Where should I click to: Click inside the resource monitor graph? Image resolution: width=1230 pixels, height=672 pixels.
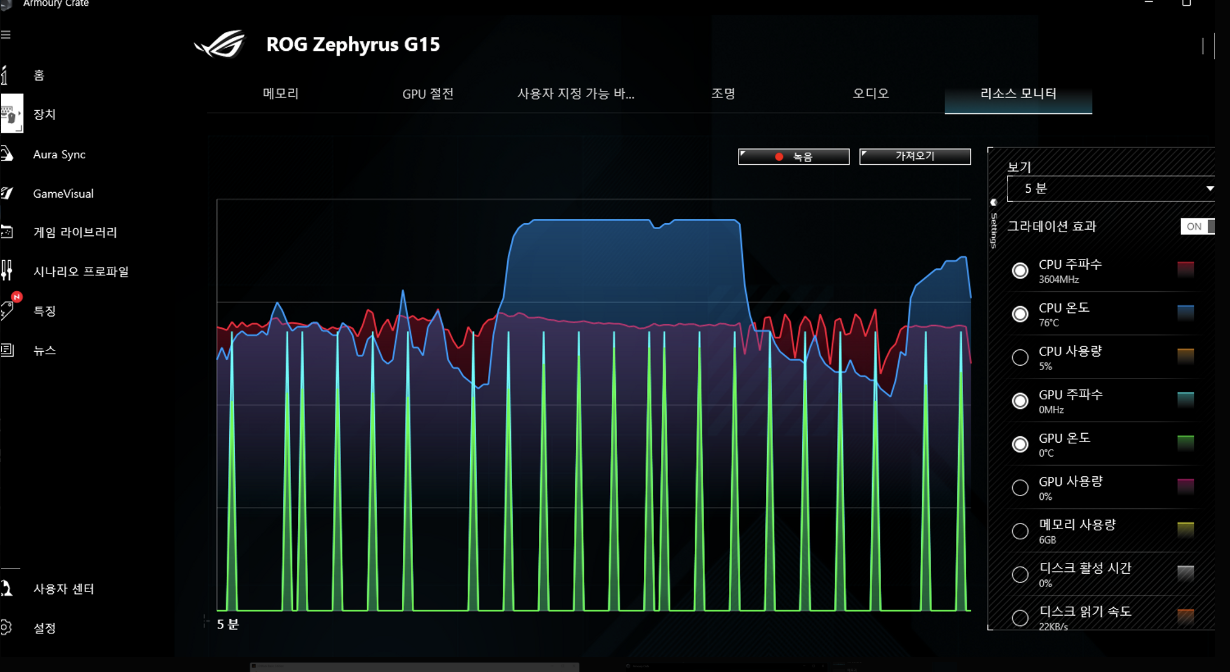tap(594, 405)
